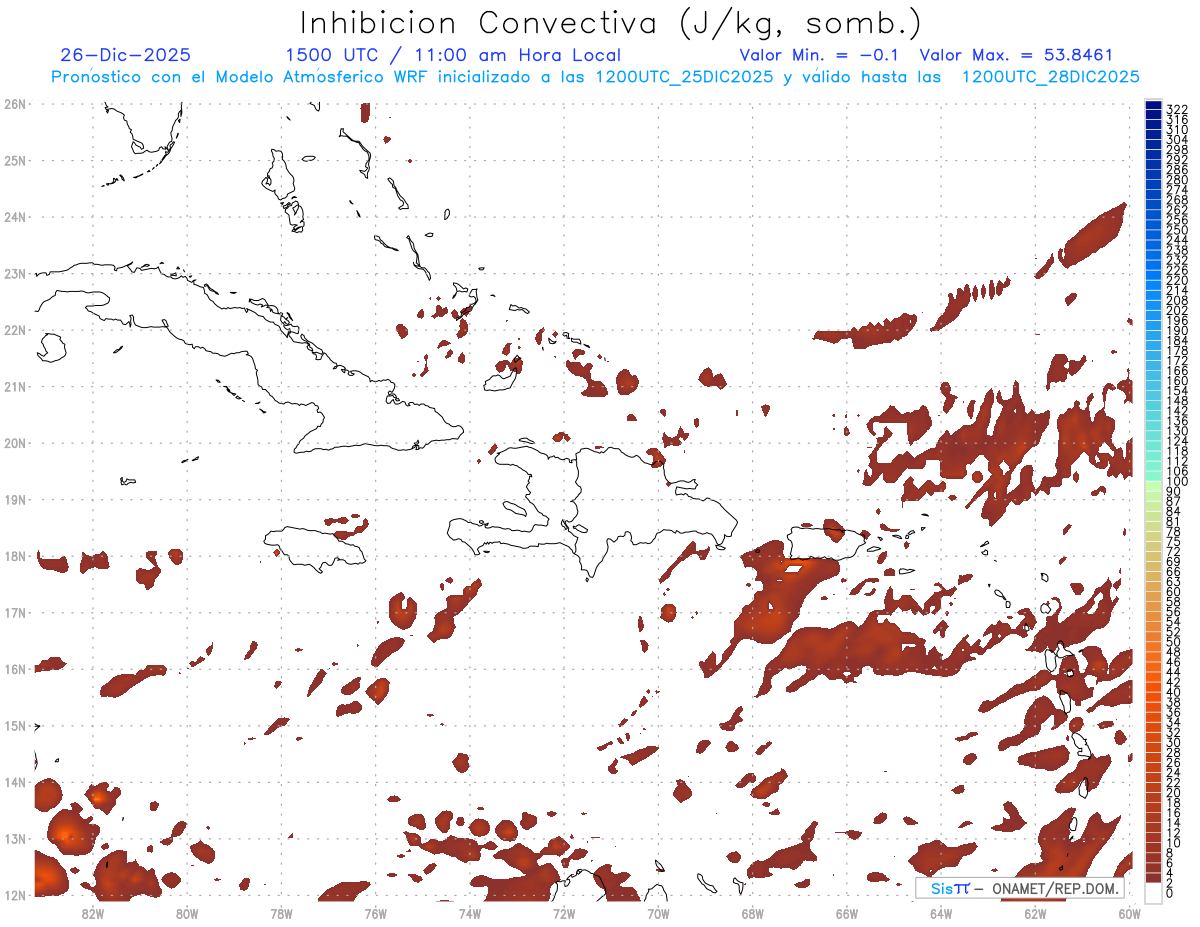Click the '72W' longitude label
The width and height of the screenshot is (1200, 927).
(564, 913)
